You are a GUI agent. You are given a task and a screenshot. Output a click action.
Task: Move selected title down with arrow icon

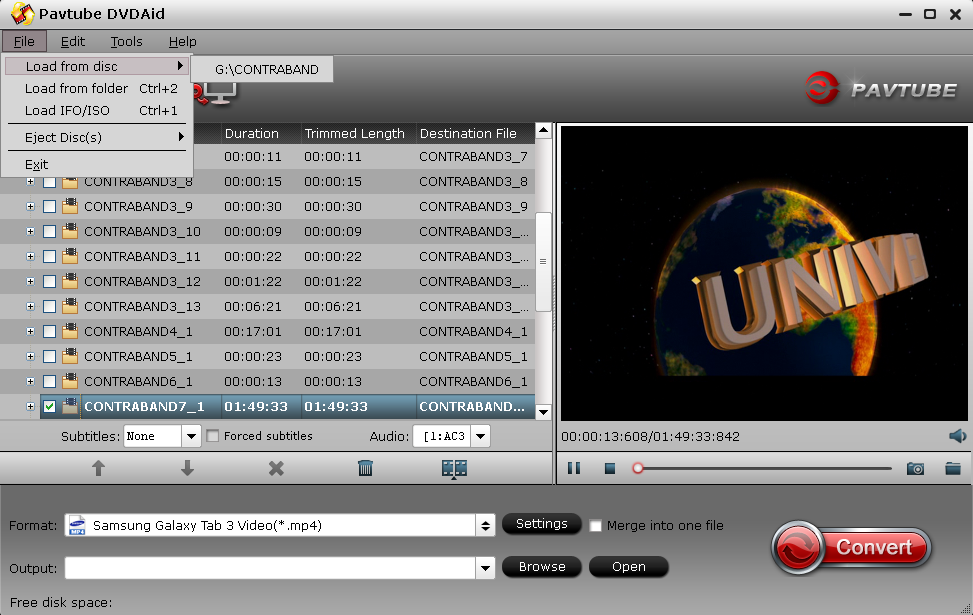(187, 468)
